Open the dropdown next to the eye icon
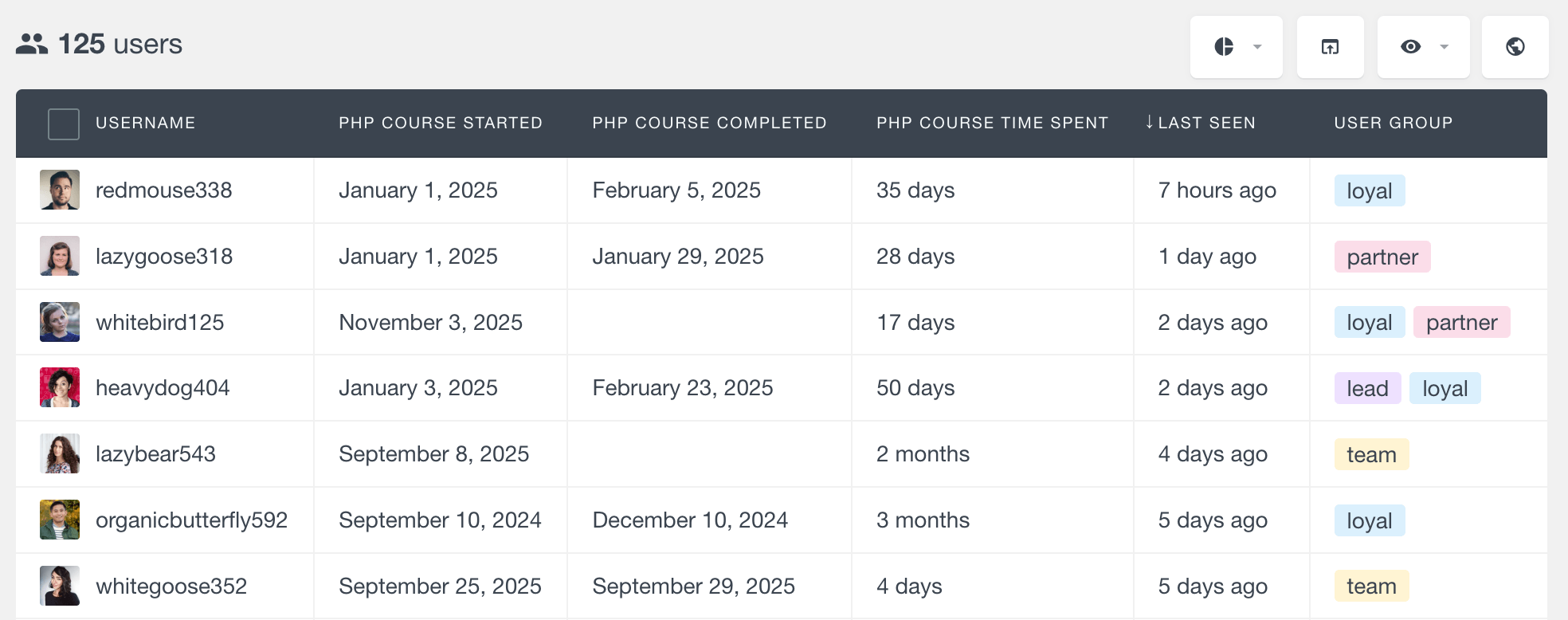This screenshot has width=1568, height=620. coord(1444,47)
